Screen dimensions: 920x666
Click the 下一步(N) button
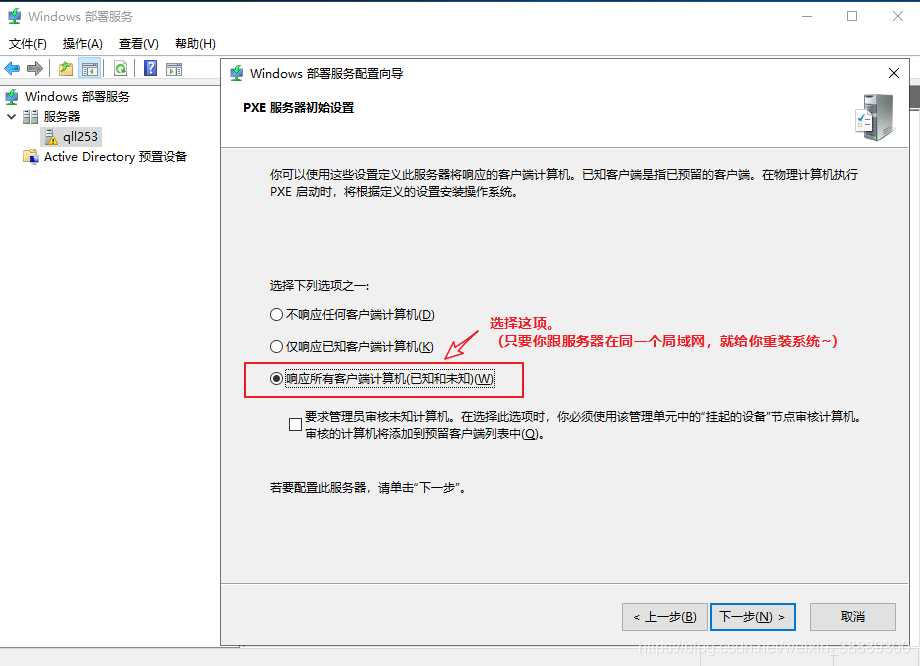click(x=753, y=617)
